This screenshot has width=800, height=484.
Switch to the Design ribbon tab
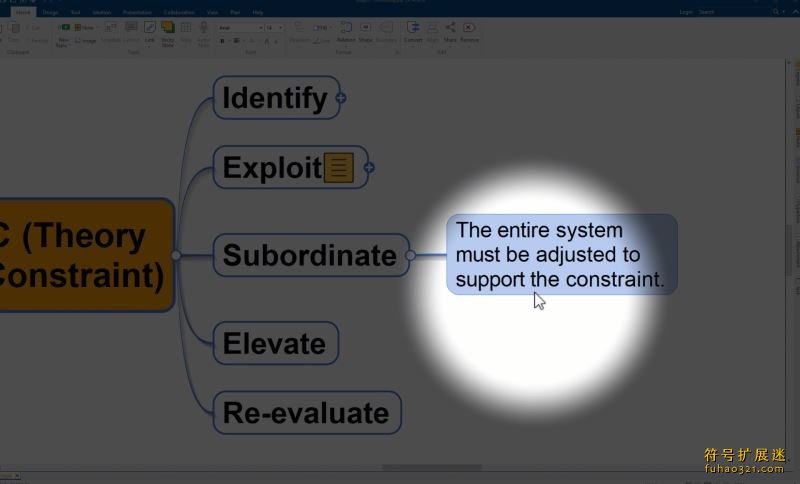click(50, 12)
